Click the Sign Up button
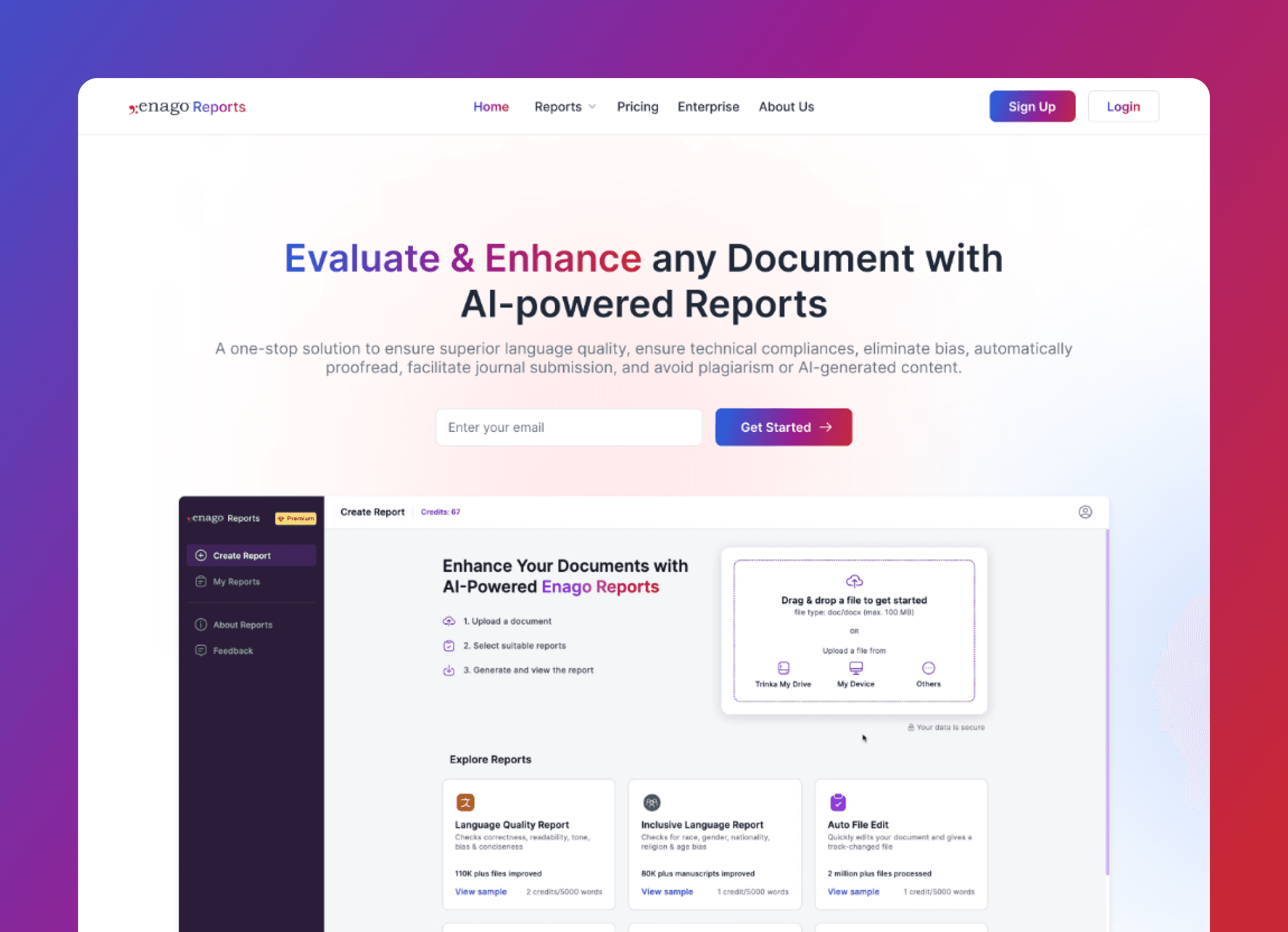Image resolution: width=1288 pixels, height=932 pixels. (1032, 106)
